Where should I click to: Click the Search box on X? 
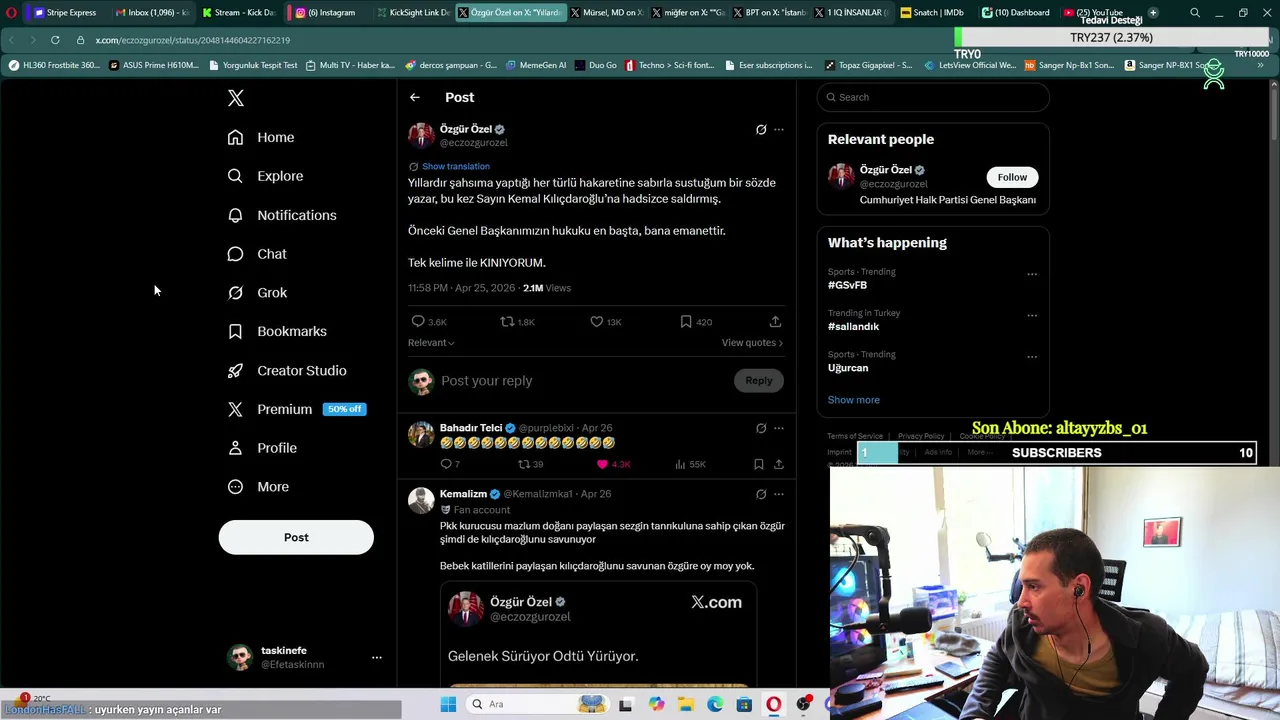[x=933, y=97]
